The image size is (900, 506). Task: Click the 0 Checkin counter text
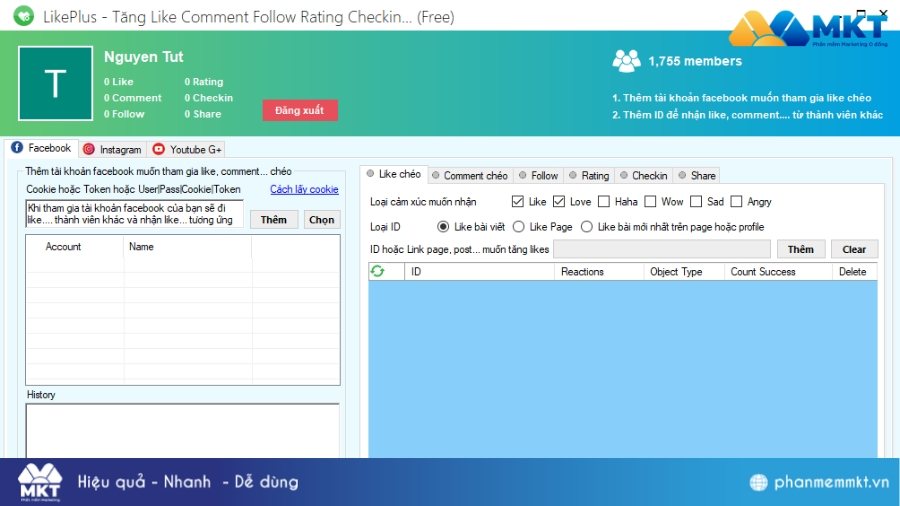click(208, 98)
